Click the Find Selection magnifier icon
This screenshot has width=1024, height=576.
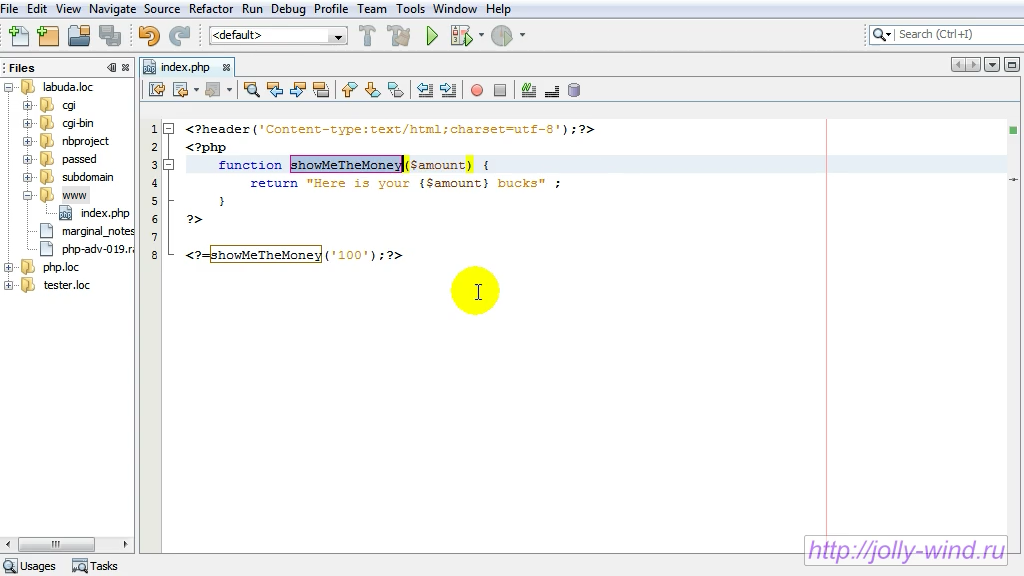(251, 90)
